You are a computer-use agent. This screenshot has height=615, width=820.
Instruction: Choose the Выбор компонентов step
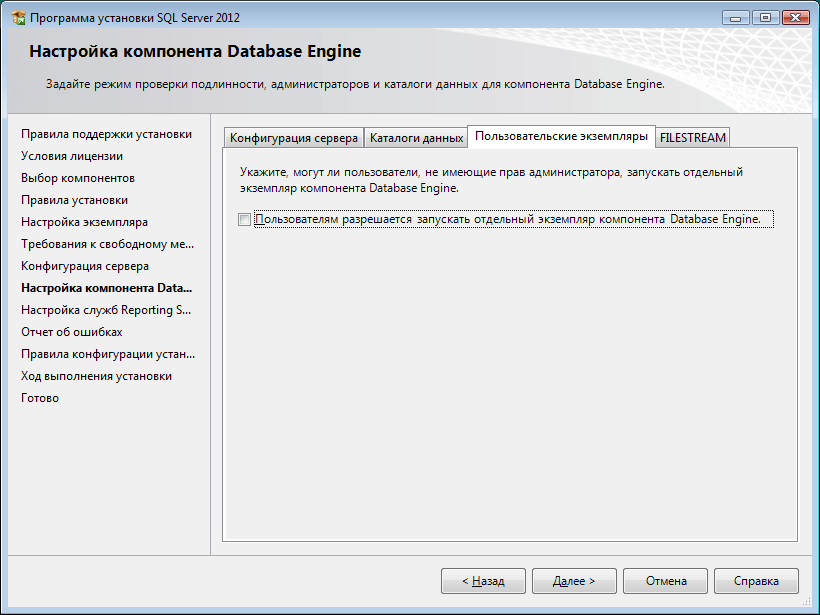coord(78,178)
